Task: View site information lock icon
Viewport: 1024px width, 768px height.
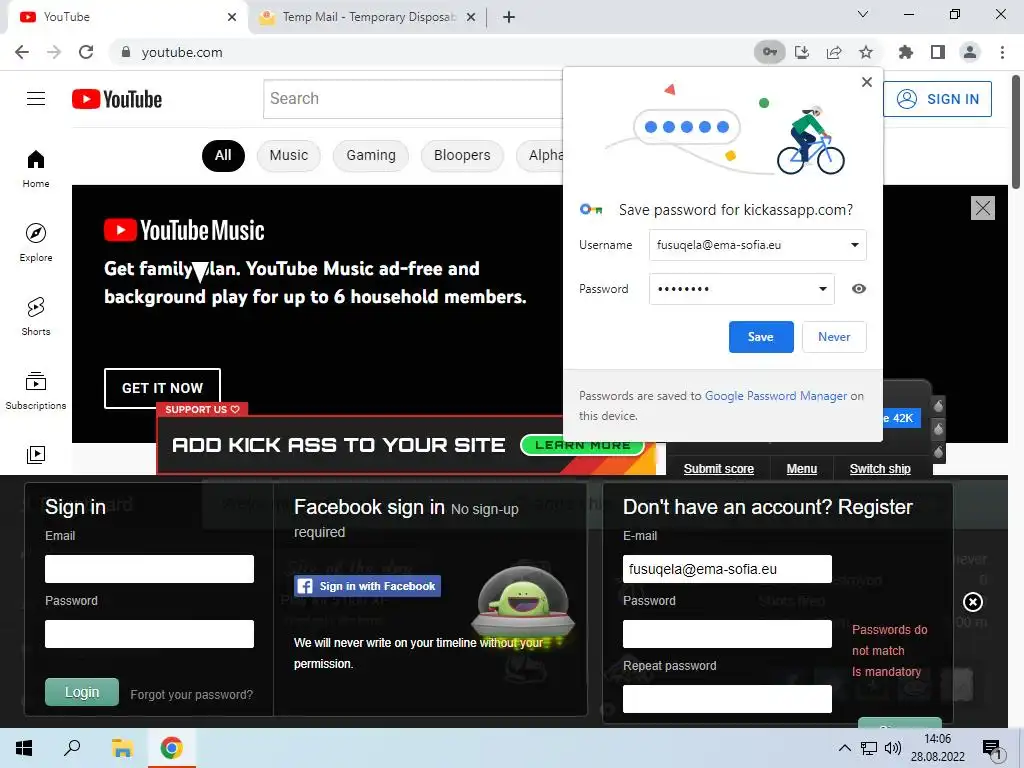Action: pyautogui.click(x=126, y=52)
